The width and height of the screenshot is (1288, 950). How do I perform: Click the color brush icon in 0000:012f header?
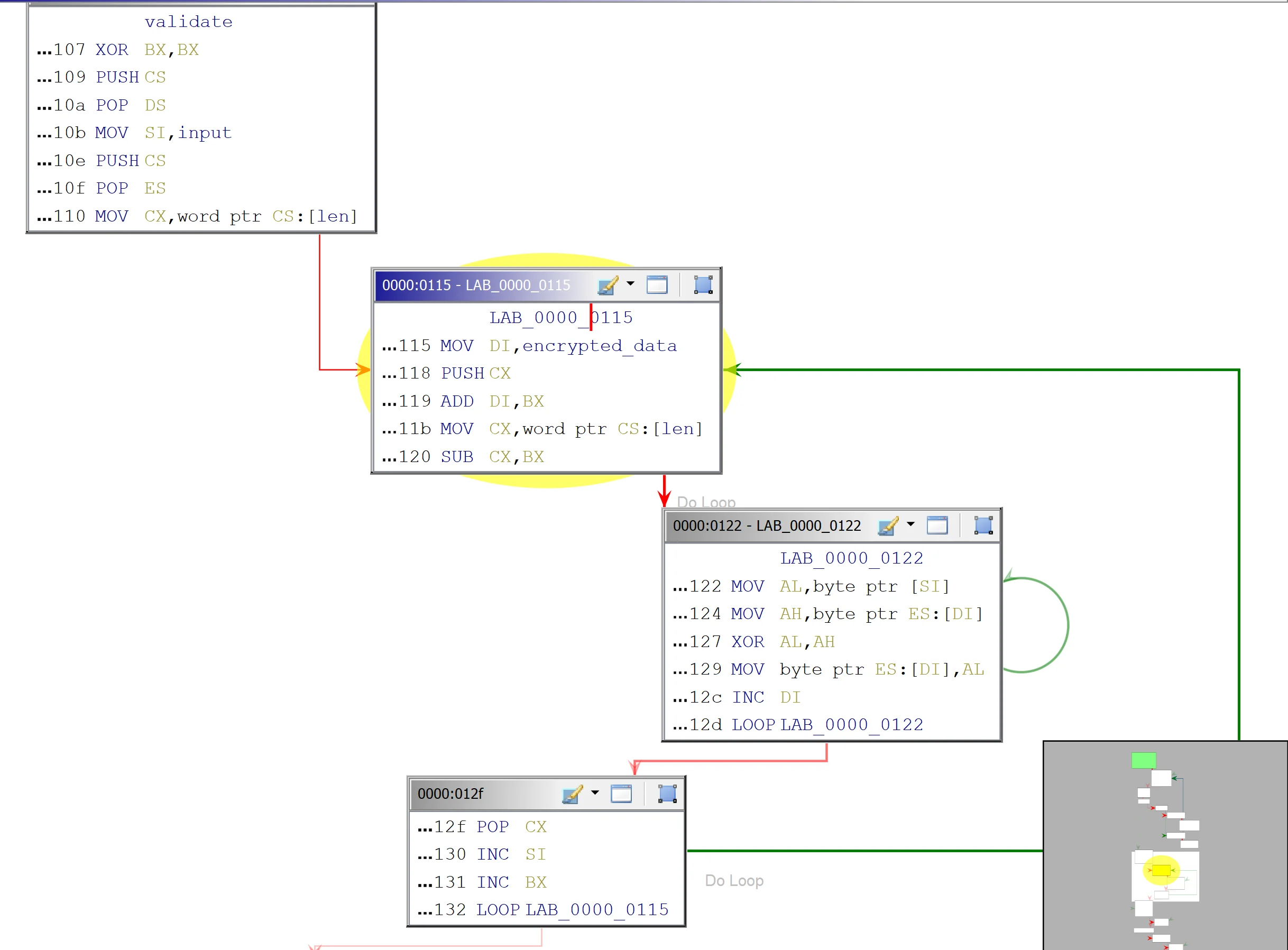coord(572,794)
